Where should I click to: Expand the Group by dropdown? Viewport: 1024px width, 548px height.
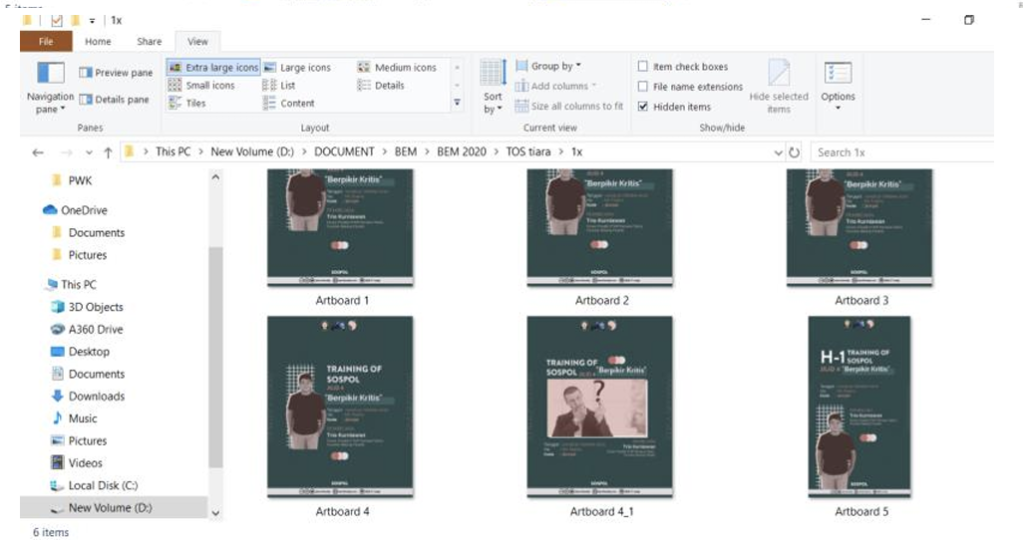(552, 67)
